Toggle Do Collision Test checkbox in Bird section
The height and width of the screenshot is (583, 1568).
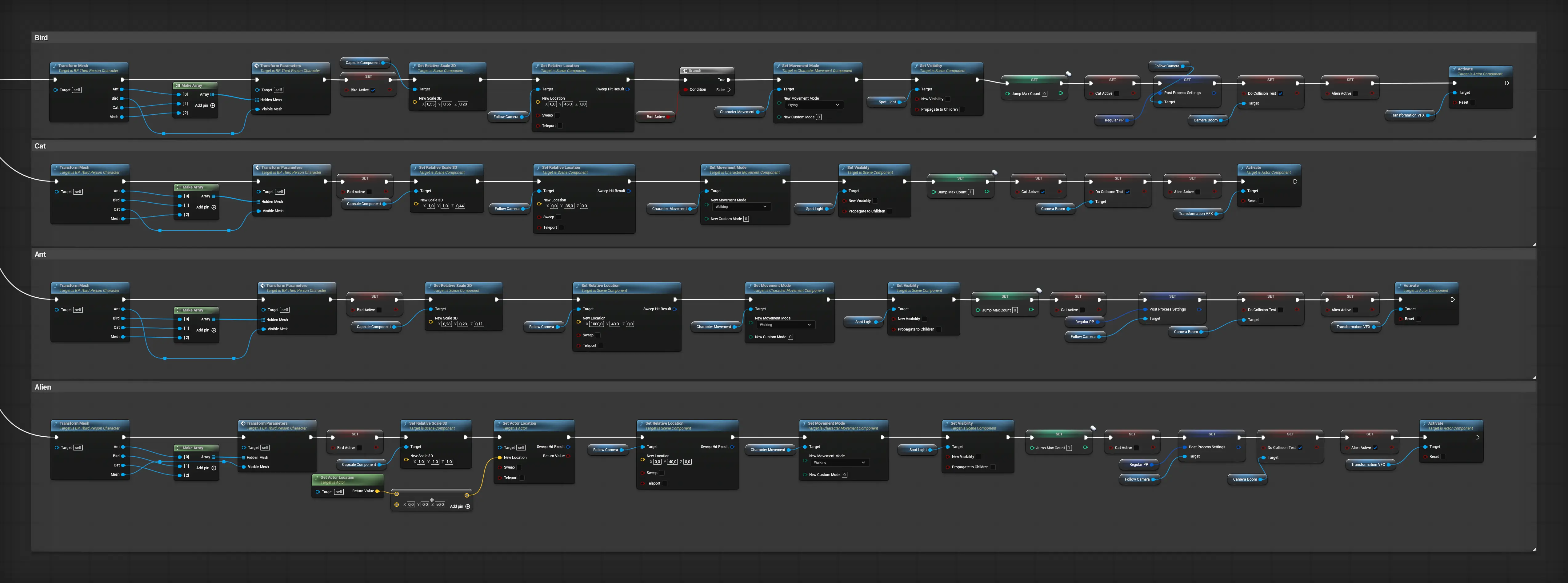(x=1281, y=93)
